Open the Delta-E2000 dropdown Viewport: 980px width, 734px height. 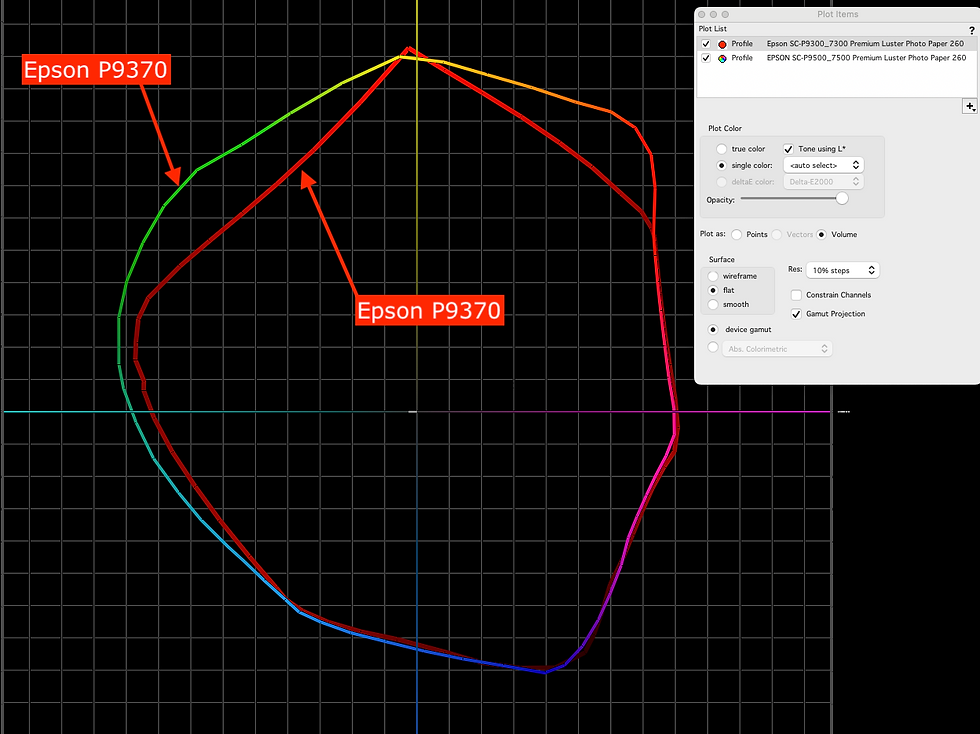pyautogui.click(x=824, y=182)
